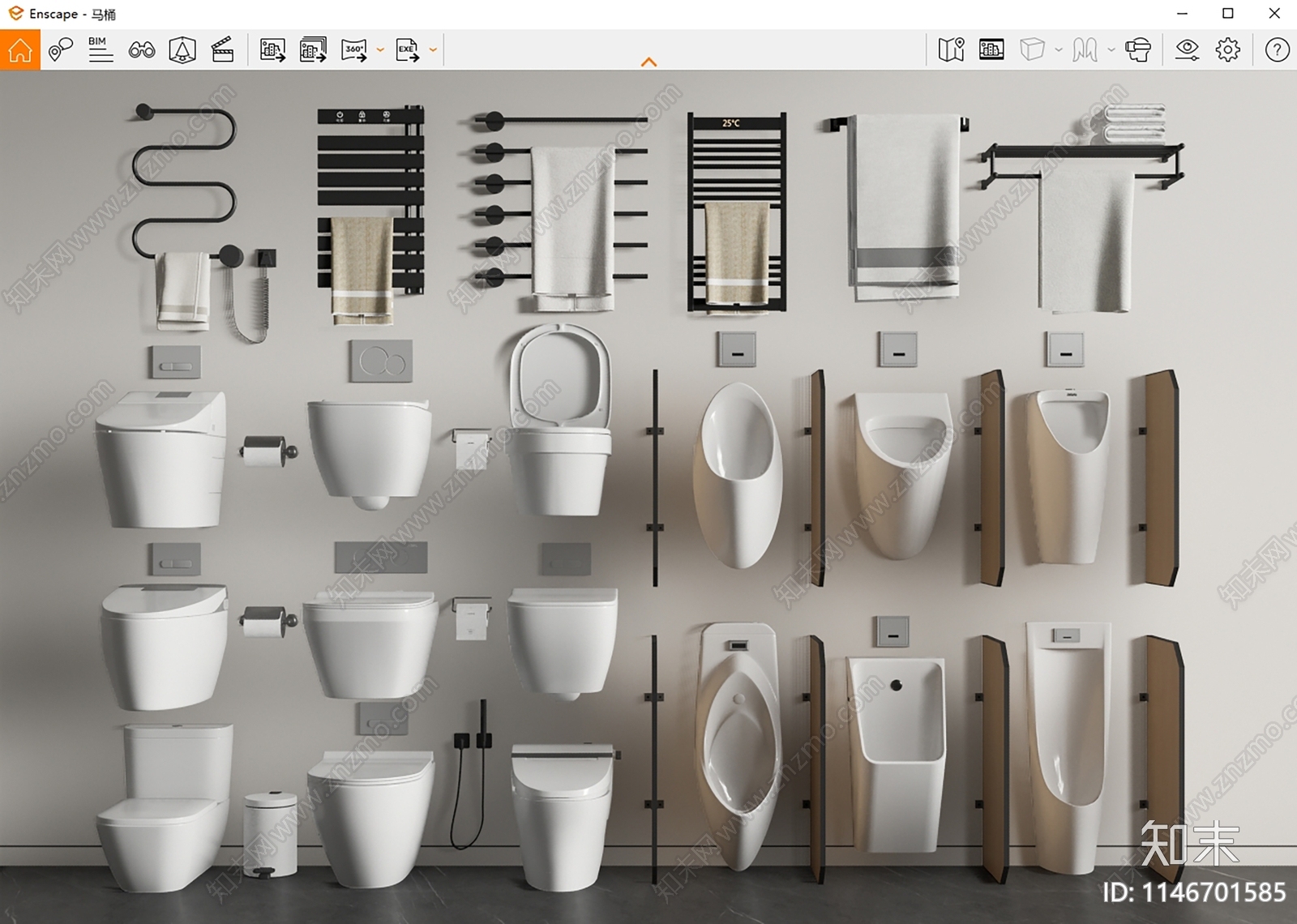Open the site context map icon

(951, 50)
